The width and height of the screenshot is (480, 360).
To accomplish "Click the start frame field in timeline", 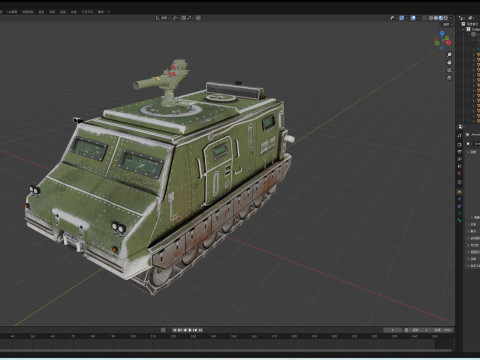I will (421, 330).
